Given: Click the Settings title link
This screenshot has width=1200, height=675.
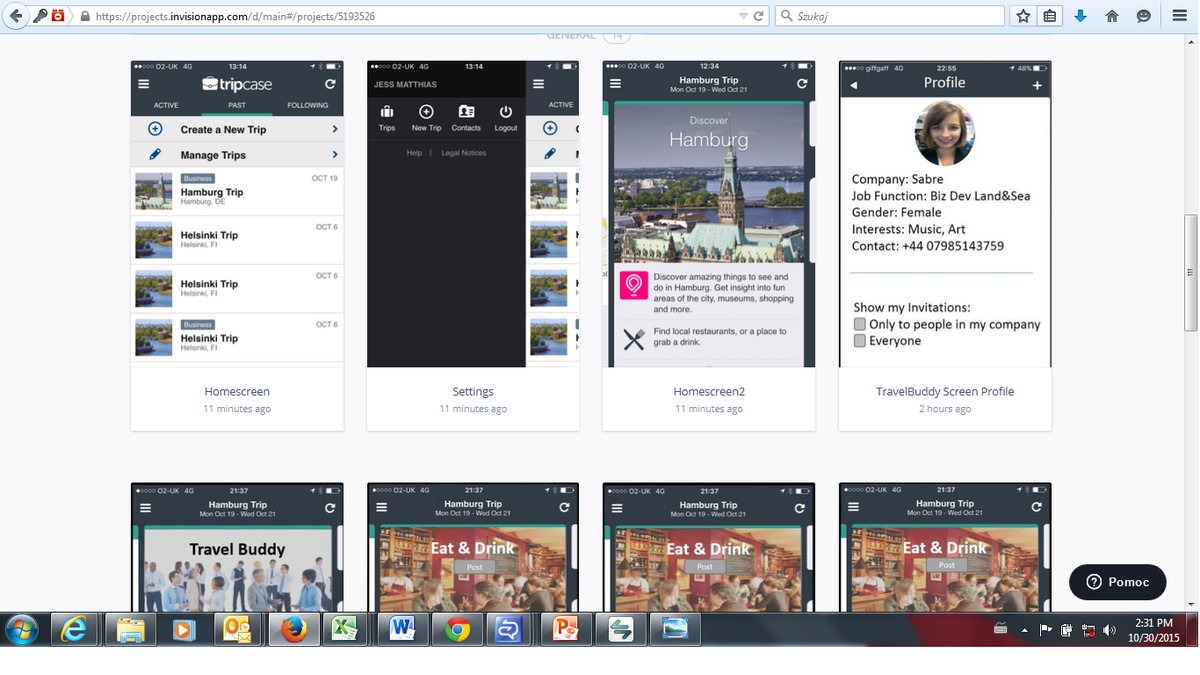Looking at the screenshot, I should click(x=473, y=391).
